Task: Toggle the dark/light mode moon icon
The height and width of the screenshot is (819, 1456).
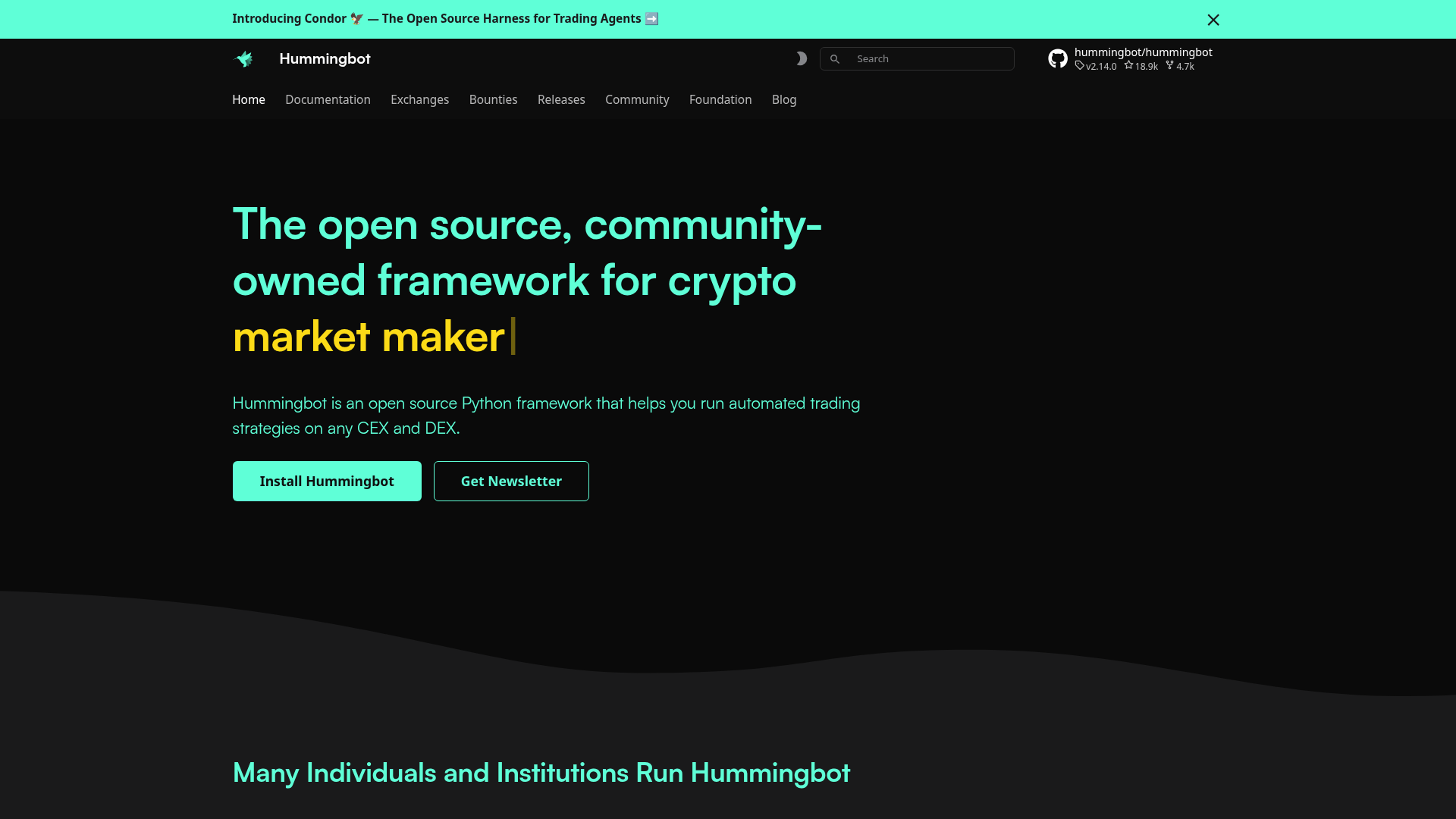Action: 802,58
